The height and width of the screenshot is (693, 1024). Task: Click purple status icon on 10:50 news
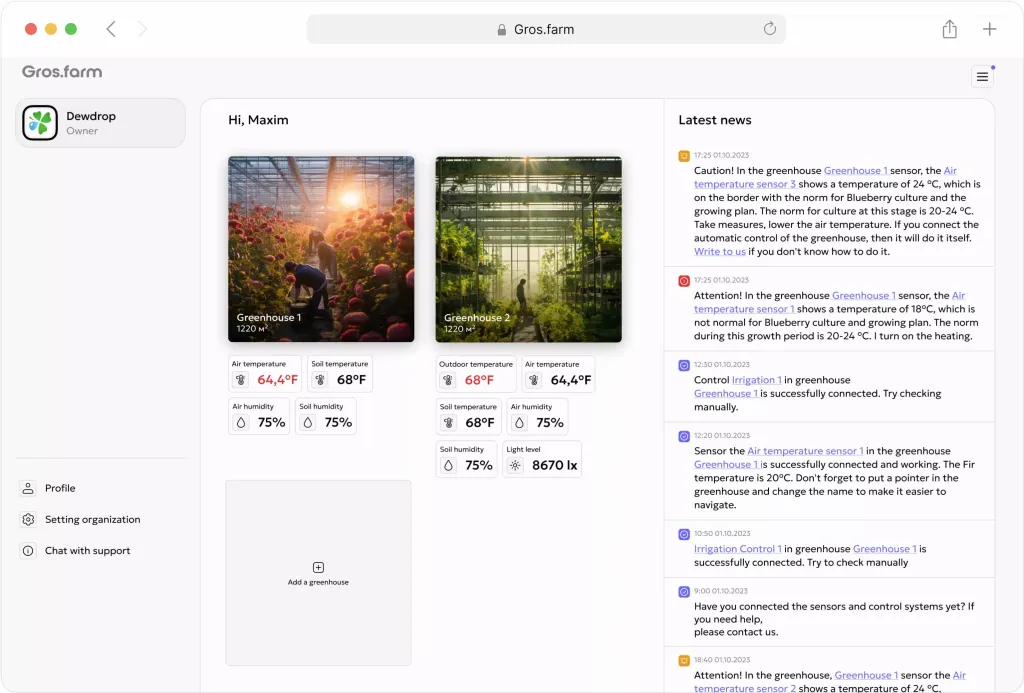684,534
